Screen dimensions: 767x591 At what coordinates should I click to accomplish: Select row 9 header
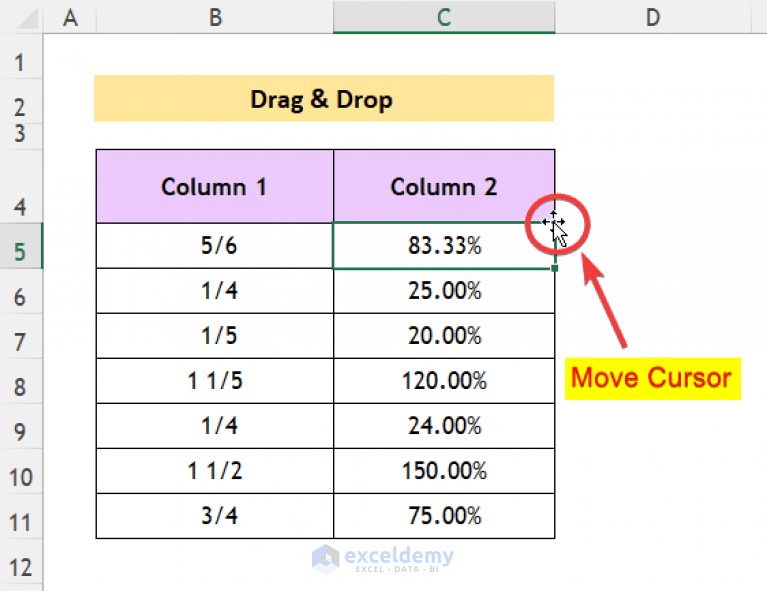(x=21, y=426)
